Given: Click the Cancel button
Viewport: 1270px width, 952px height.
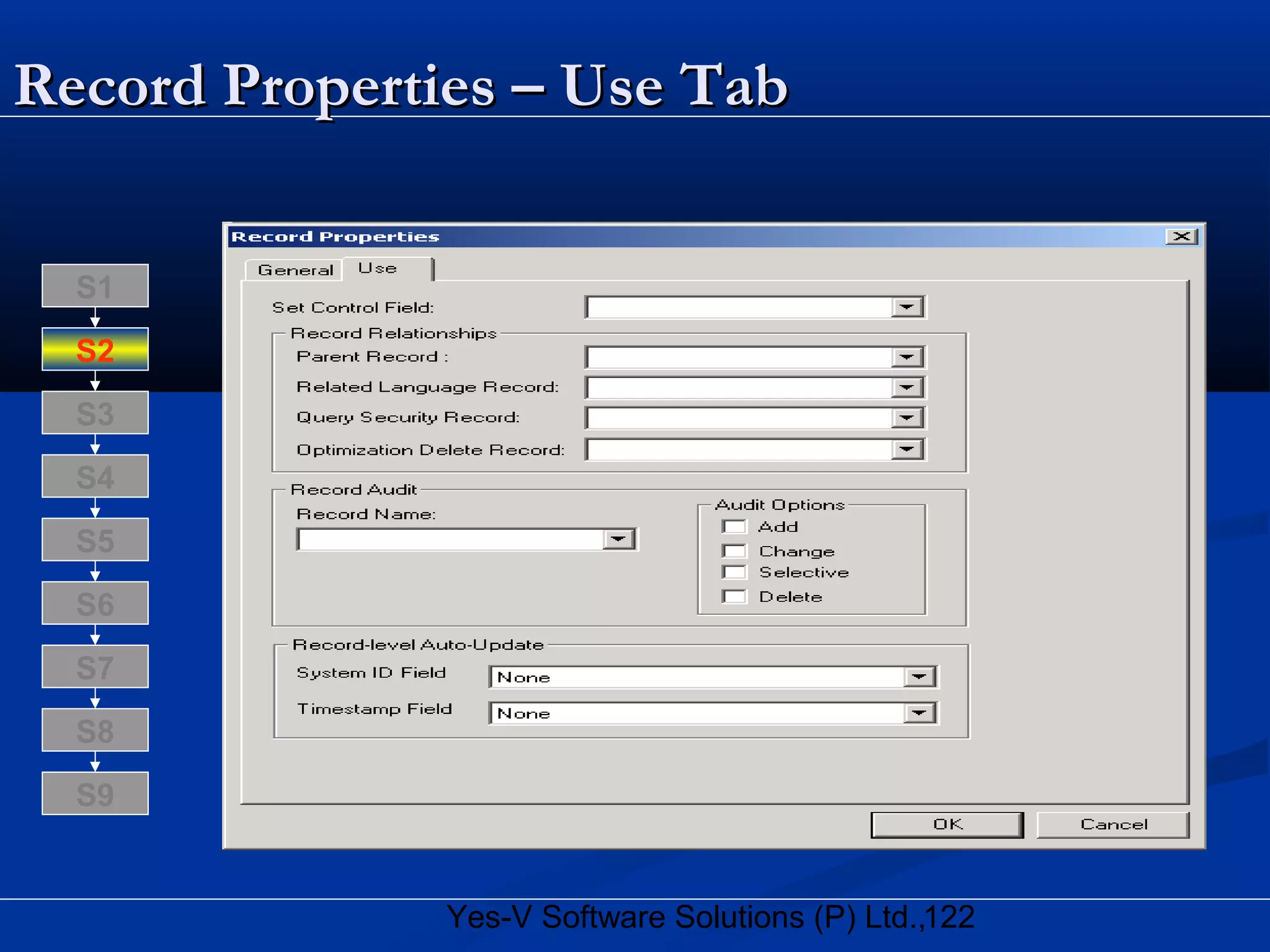Looking at the screenshot, I should [1113, 825].
